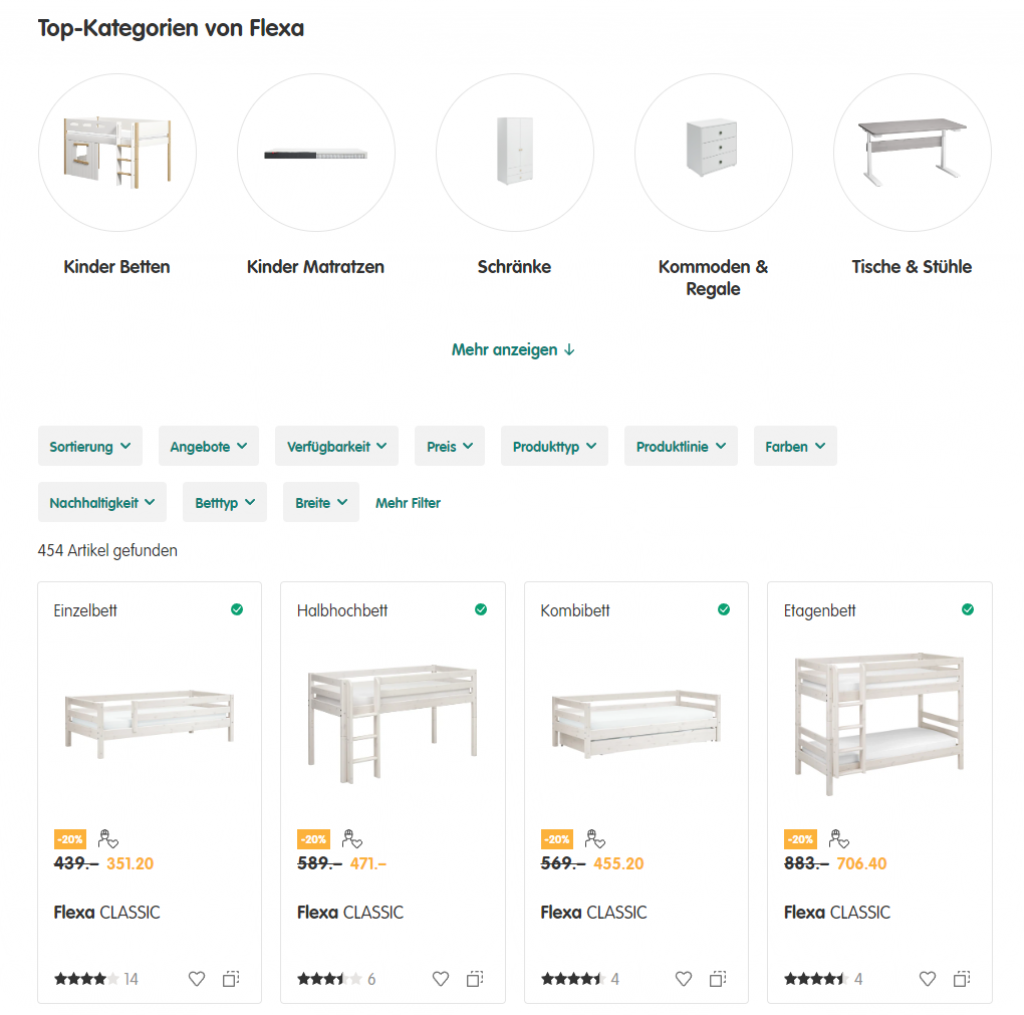Add Einzelbett to wishlist with heart icon
Screen dimensions: 1024x1015
point(197,979)
